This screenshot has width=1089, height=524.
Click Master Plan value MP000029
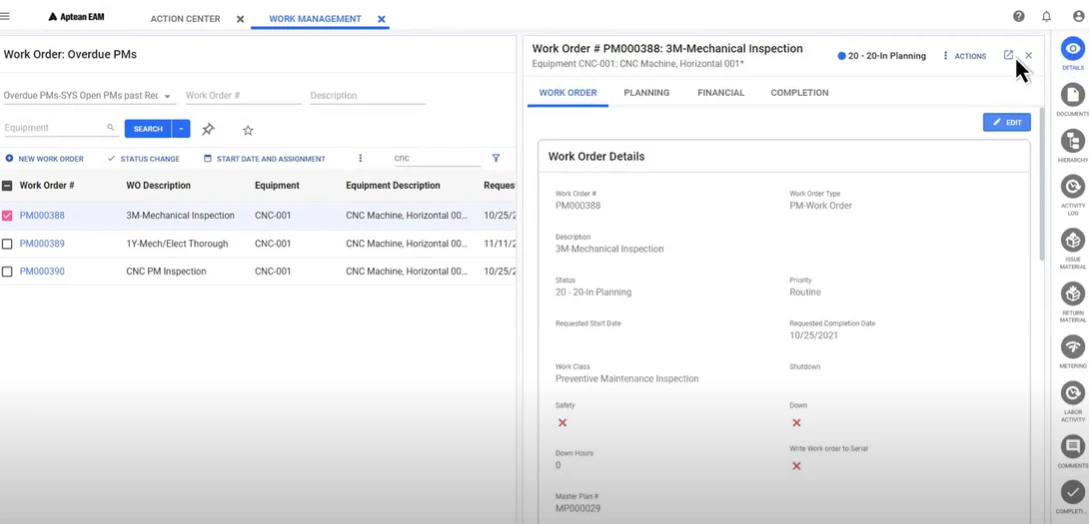pos(578,509)
